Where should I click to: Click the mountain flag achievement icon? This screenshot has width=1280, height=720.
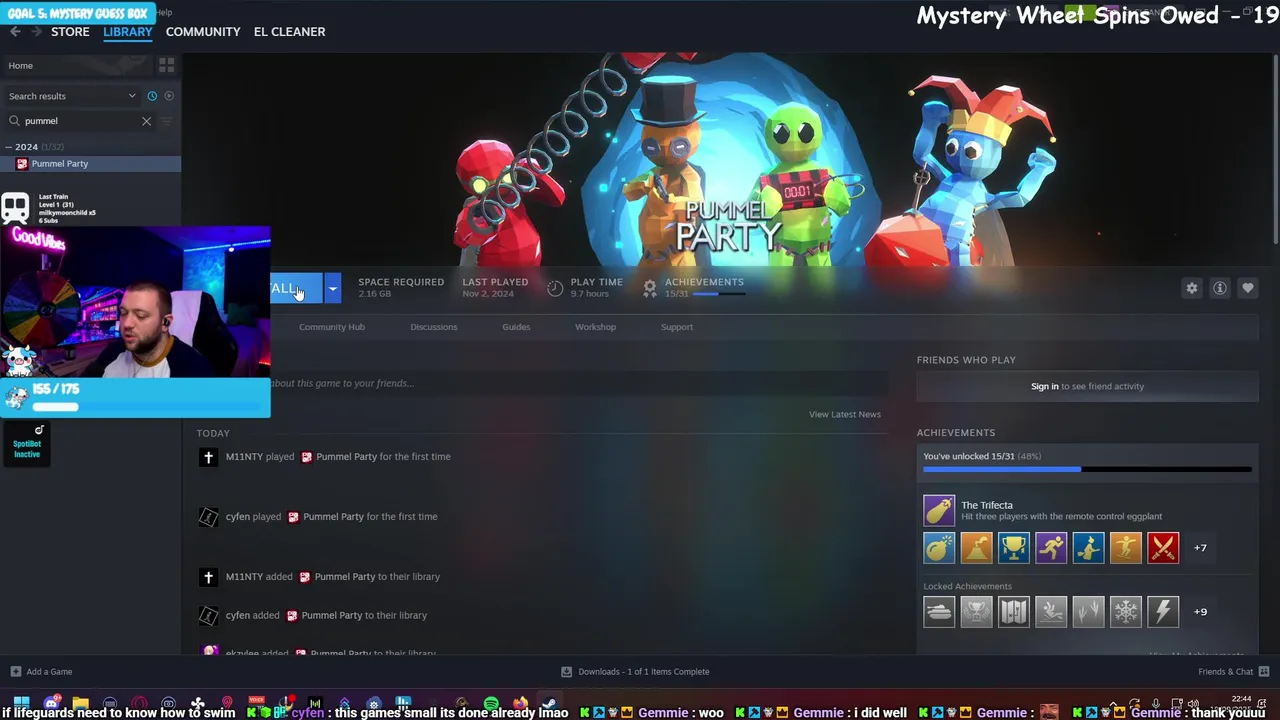[977, 548]
